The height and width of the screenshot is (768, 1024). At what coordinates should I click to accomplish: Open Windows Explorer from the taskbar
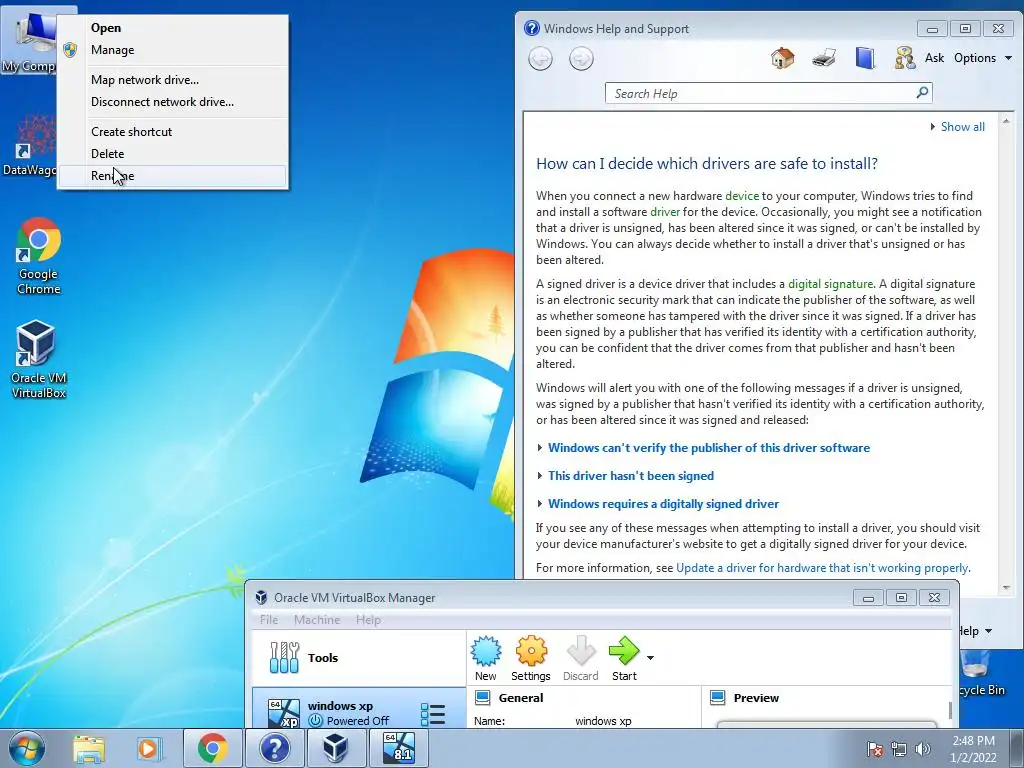pyautogui.click(x=89, y=748)
